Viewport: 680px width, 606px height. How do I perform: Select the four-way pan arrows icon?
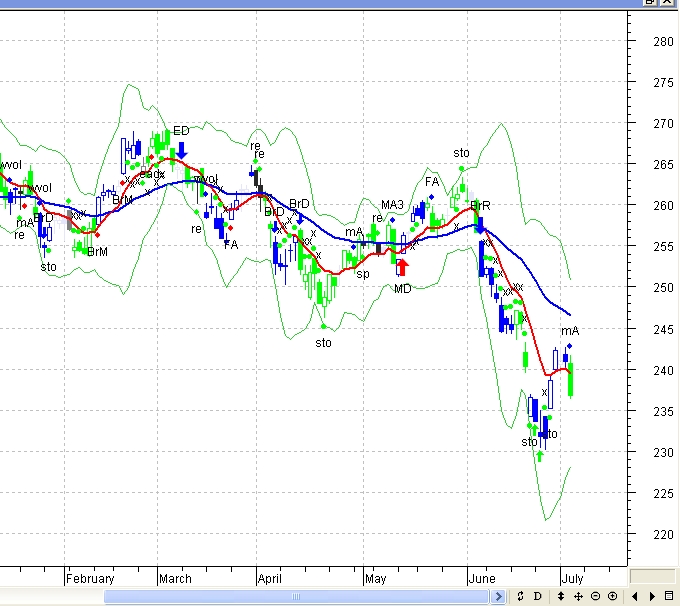click(x=578, y=597)
